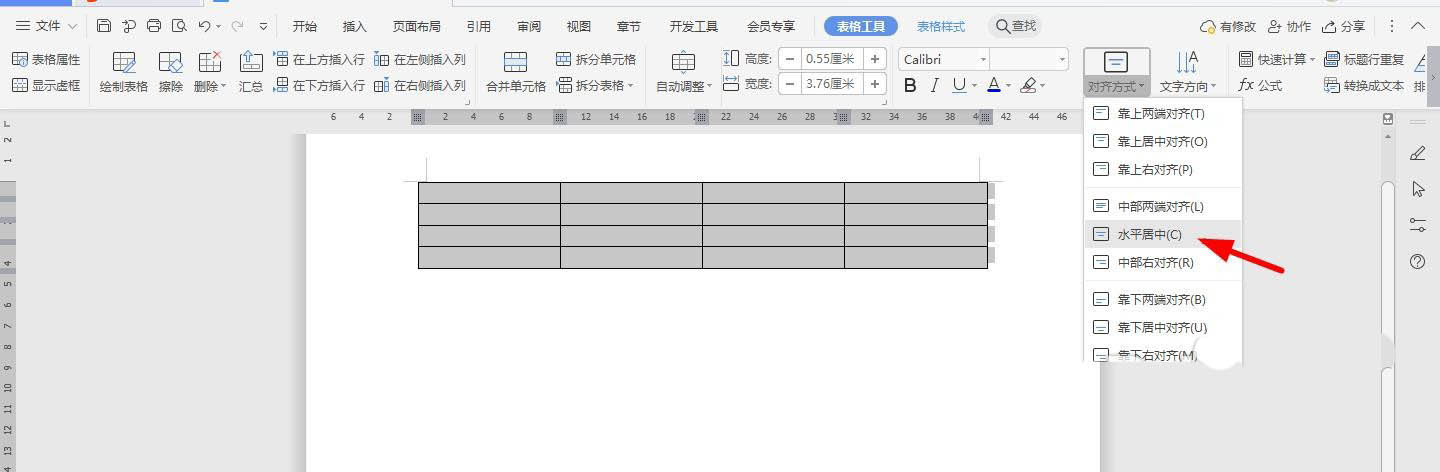Insert a column left with 在左侧插入列
The height and width of the screenshot is (472, 1440).
pos(420,60)
